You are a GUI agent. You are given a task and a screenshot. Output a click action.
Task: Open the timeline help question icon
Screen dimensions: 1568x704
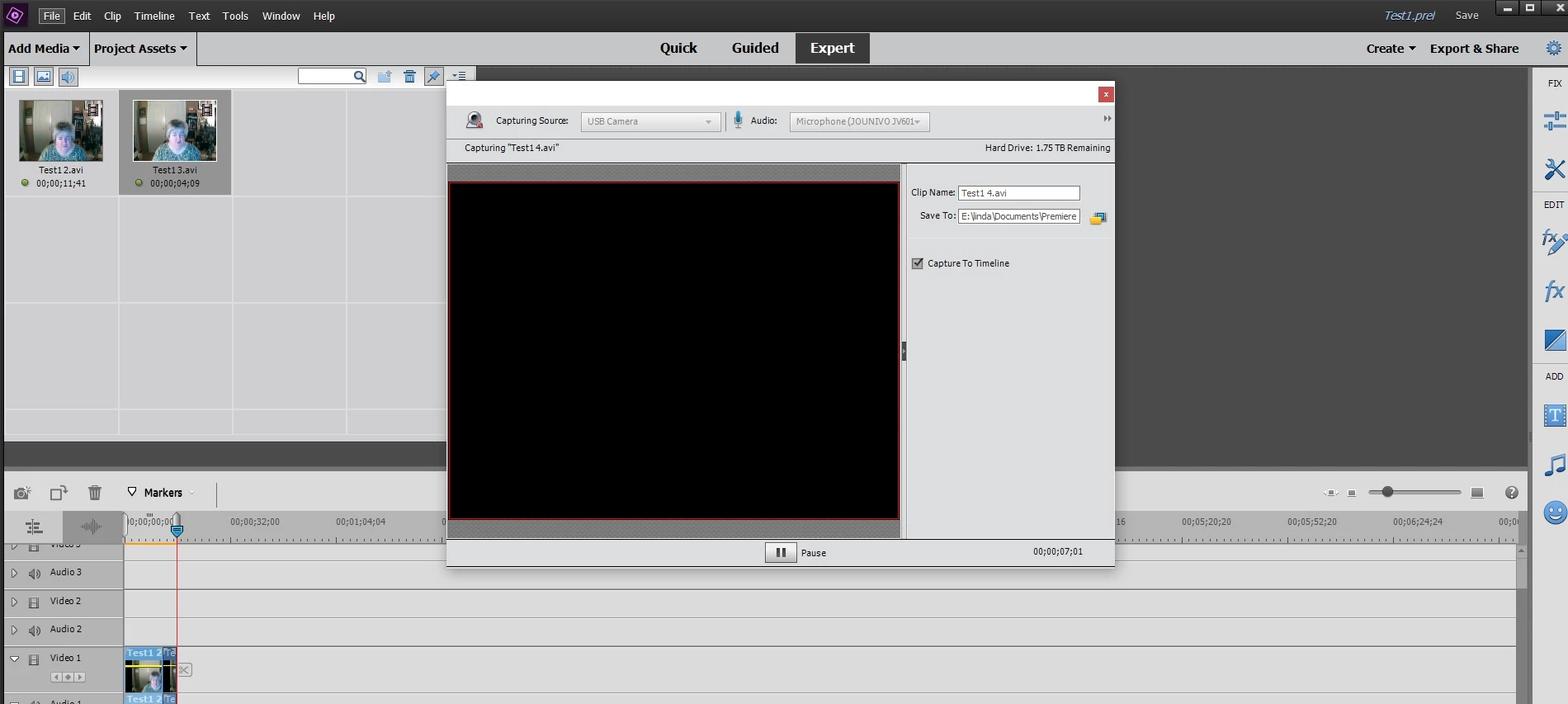pyautogui.click(x=1512, y=493)
